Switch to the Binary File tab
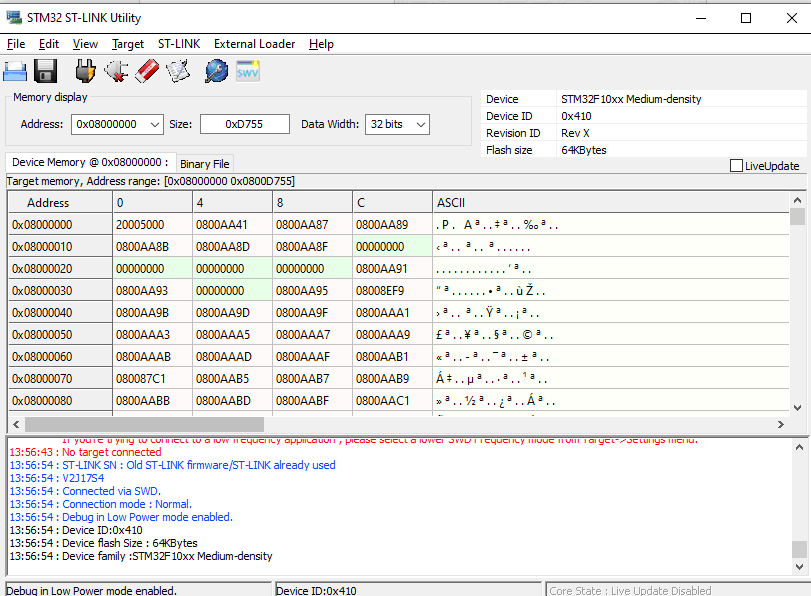Image resolution: width=811 pixels, height=596 pixels. click(x=205, y=164)
